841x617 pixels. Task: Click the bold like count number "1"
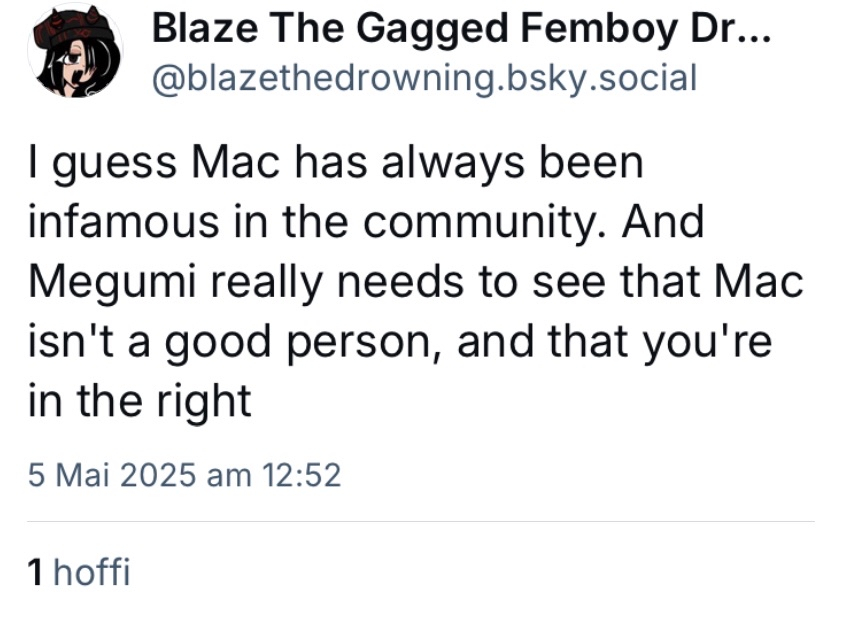pos(36,572)
